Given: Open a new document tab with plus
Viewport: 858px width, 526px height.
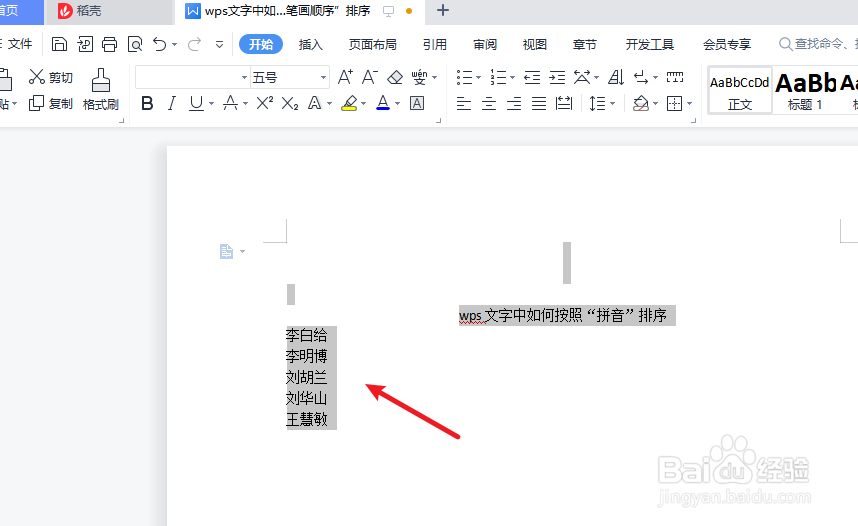Looking at the screenshot, I should pyautogui.click(x=443, y=10).
